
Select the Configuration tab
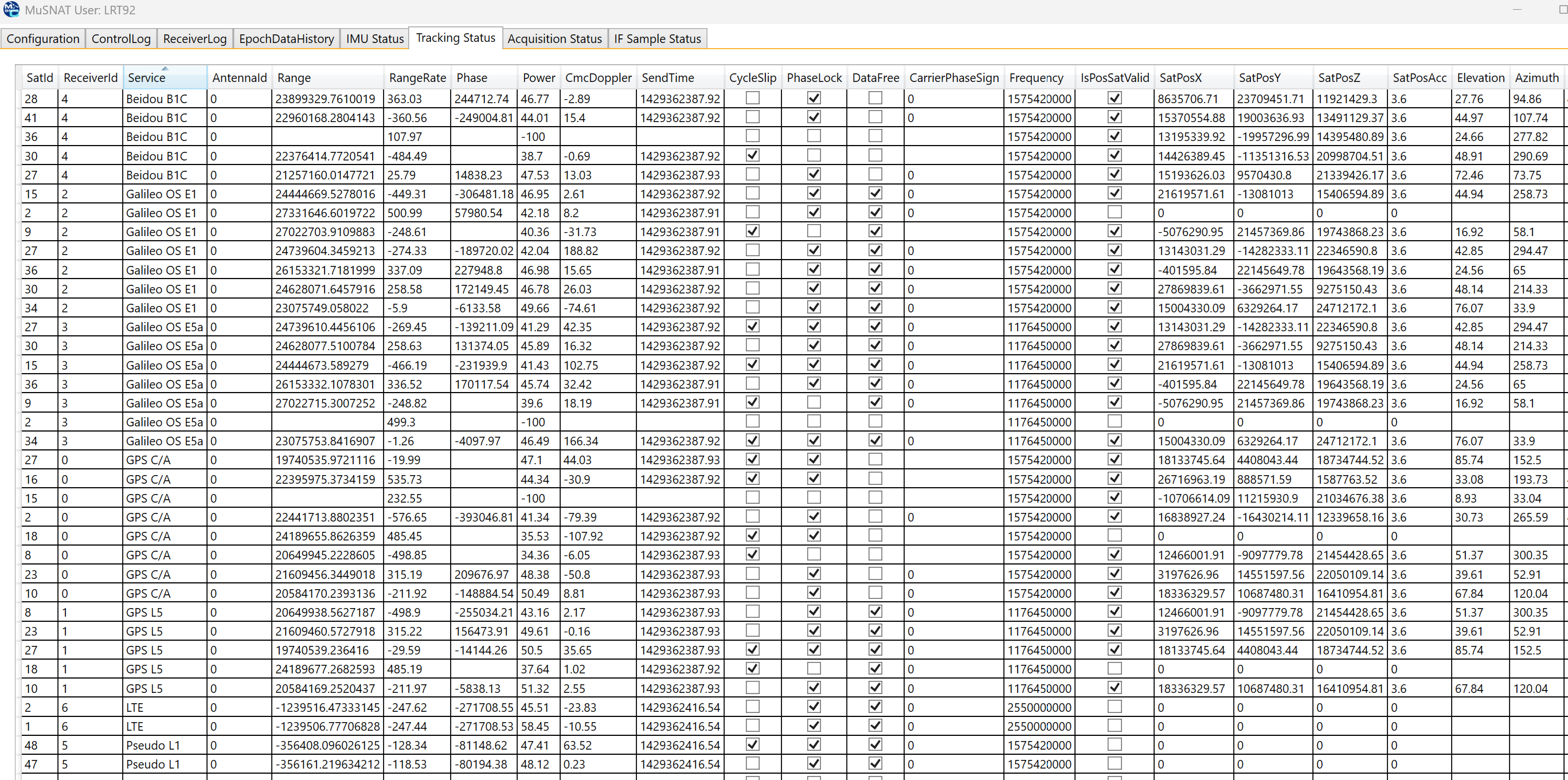(42, 39)
